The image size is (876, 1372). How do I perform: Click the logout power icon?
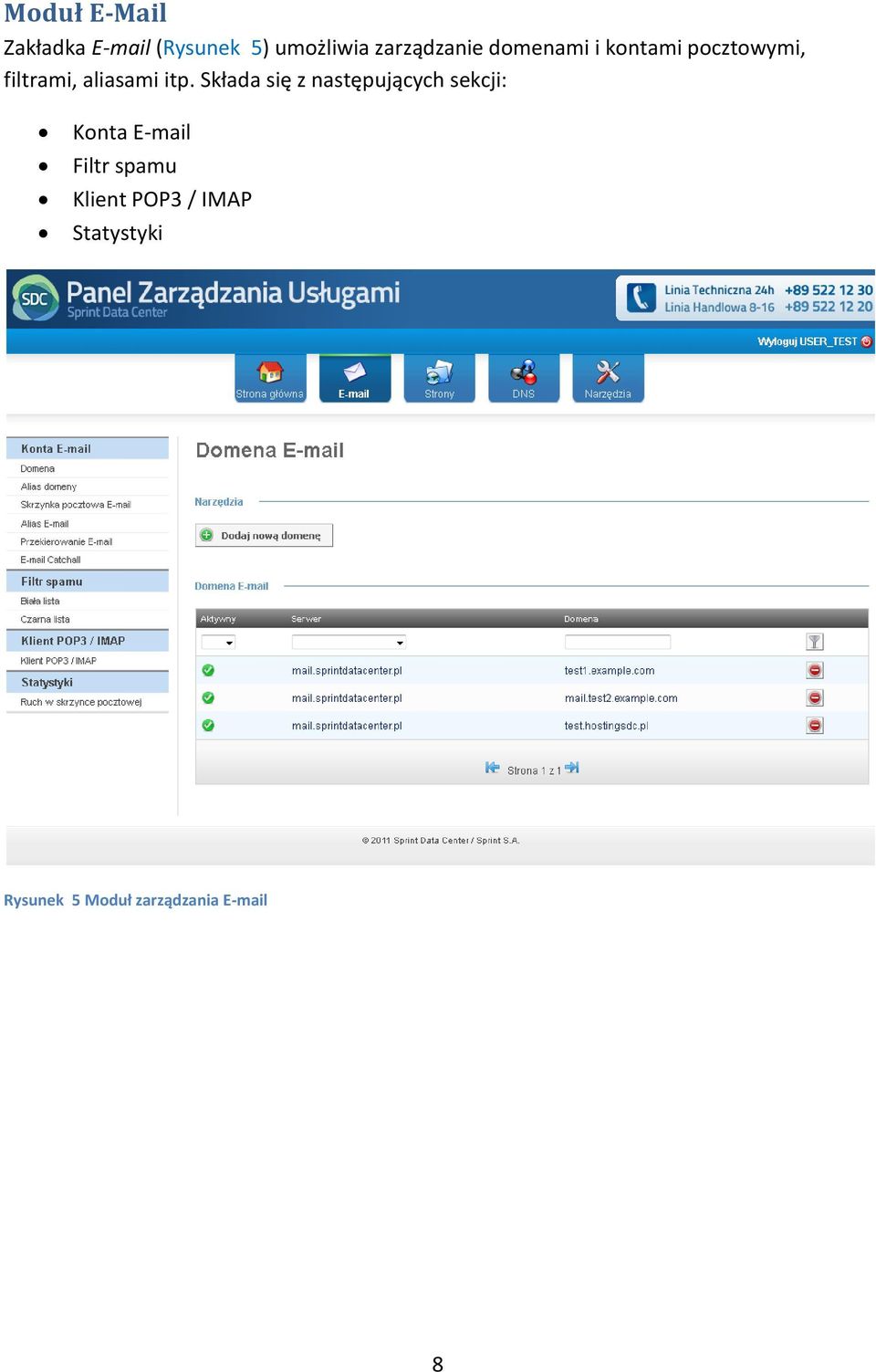pos(866,341)
